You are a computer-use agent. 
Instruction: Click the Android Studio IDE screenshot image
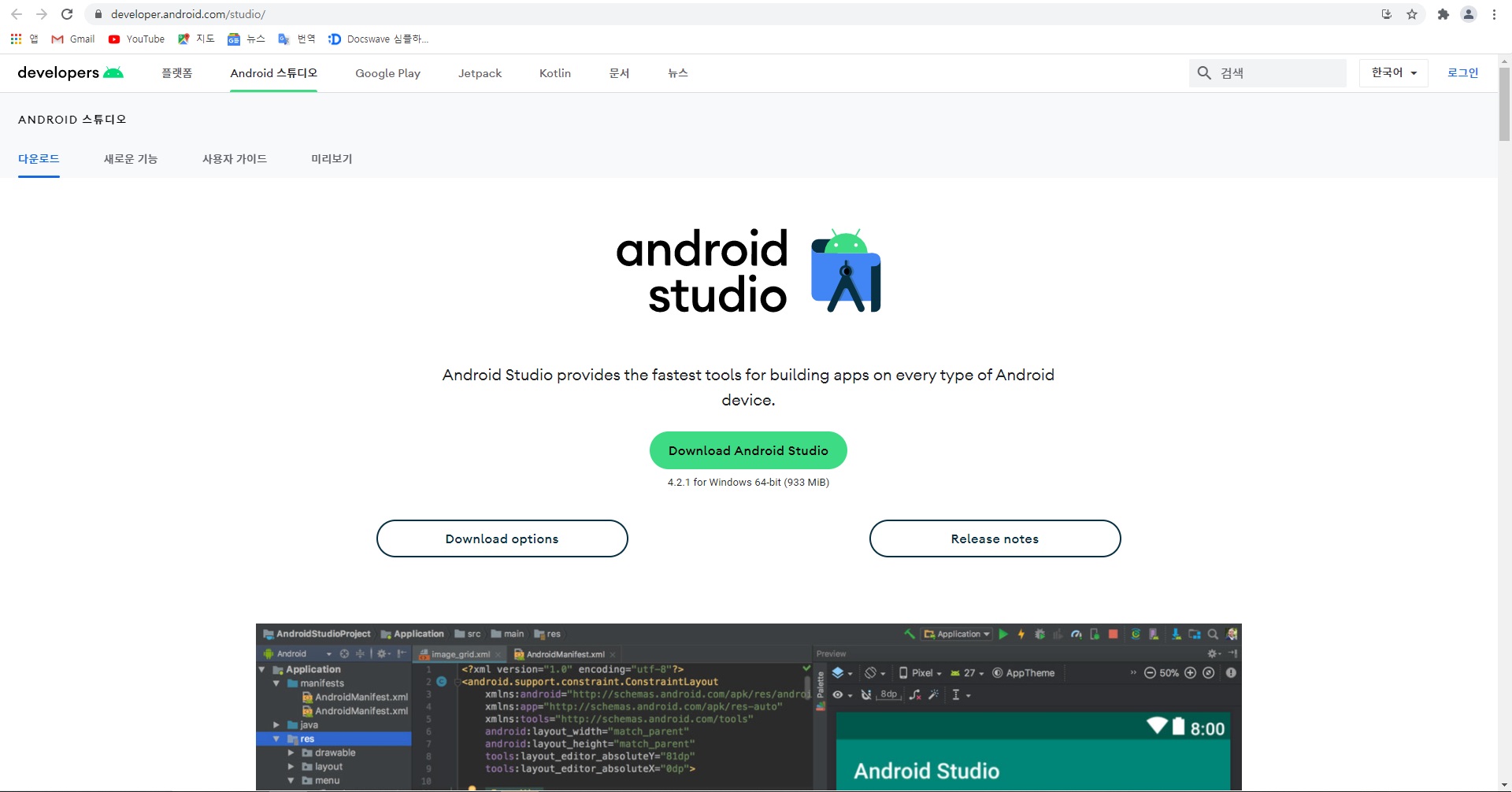pos(748,707)
